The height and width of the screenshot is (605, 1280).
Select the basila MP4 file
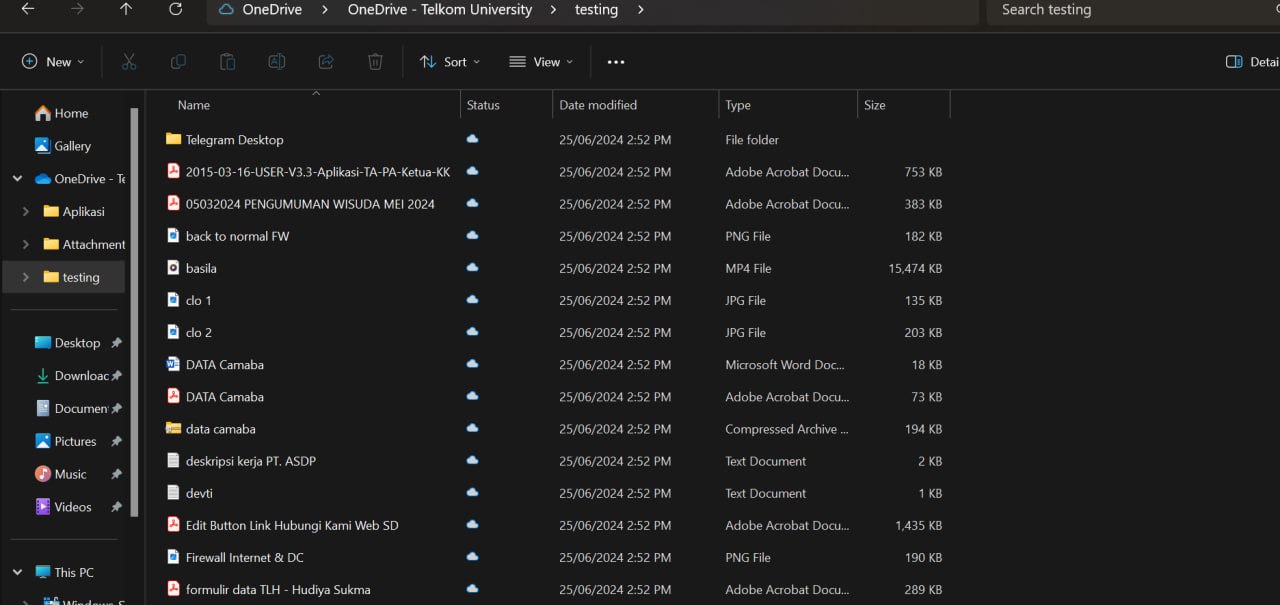click(x=201, y=268)
